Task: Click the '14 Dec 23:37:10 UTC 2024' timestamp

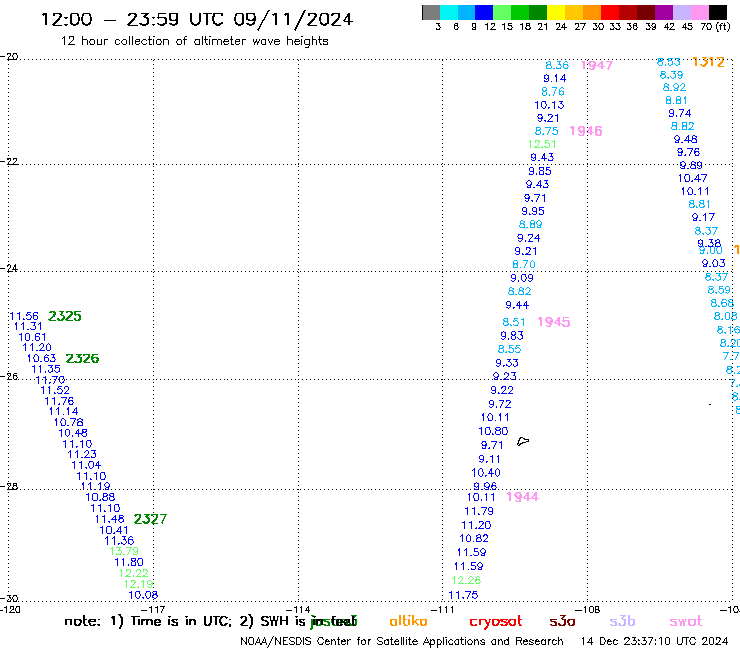Action: tap(654, 642)
